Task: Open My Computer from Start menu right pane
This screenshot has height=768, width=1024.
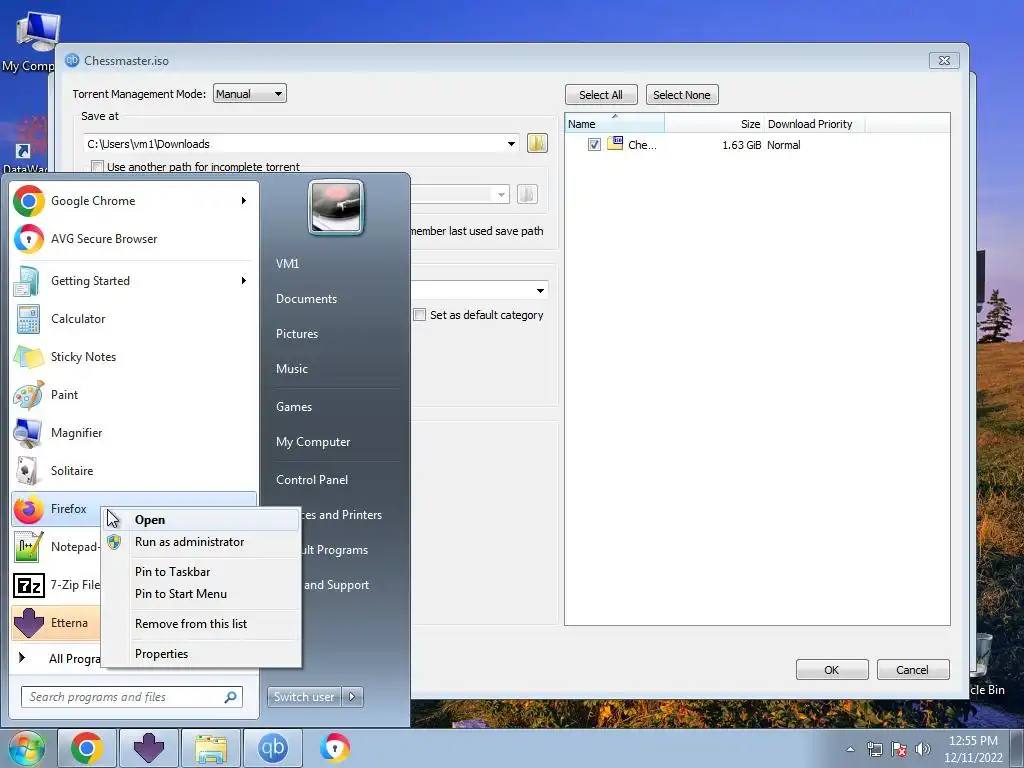Action: coord(313,442)
